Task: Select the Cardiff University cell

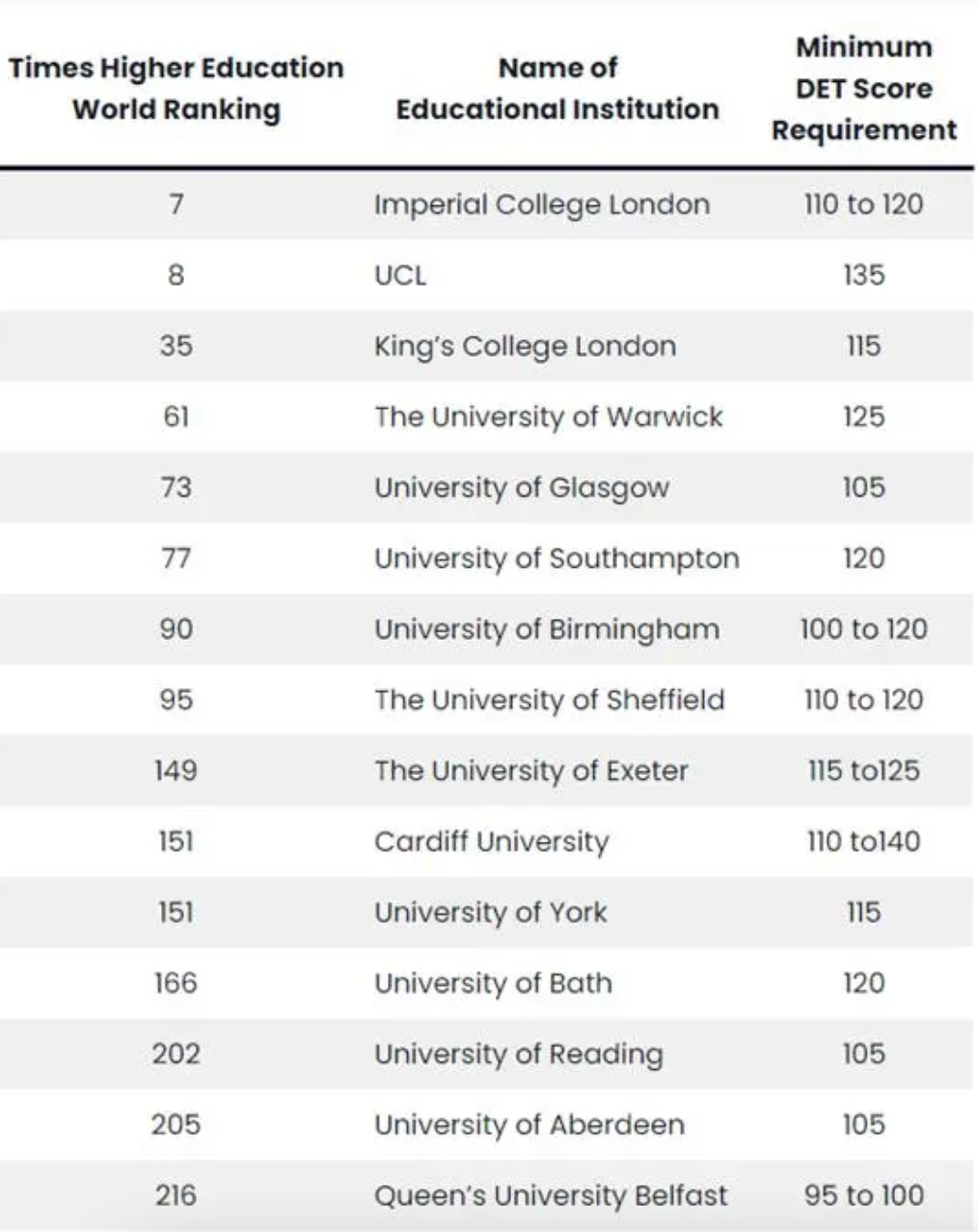Action: coord(491,842)
